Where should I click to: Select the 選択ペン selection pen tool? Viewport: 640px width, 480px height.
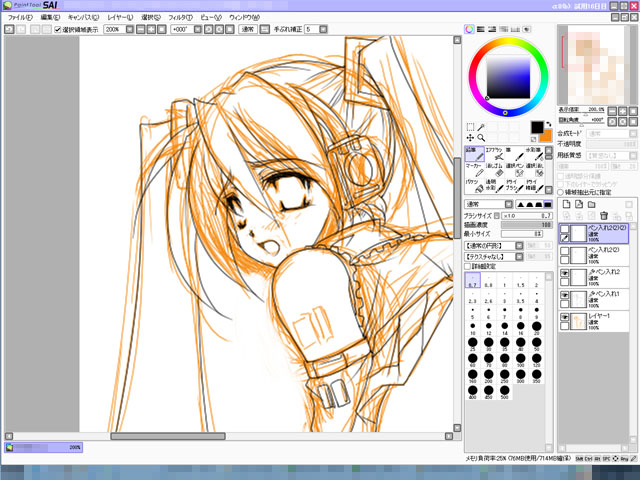[514, 170]
